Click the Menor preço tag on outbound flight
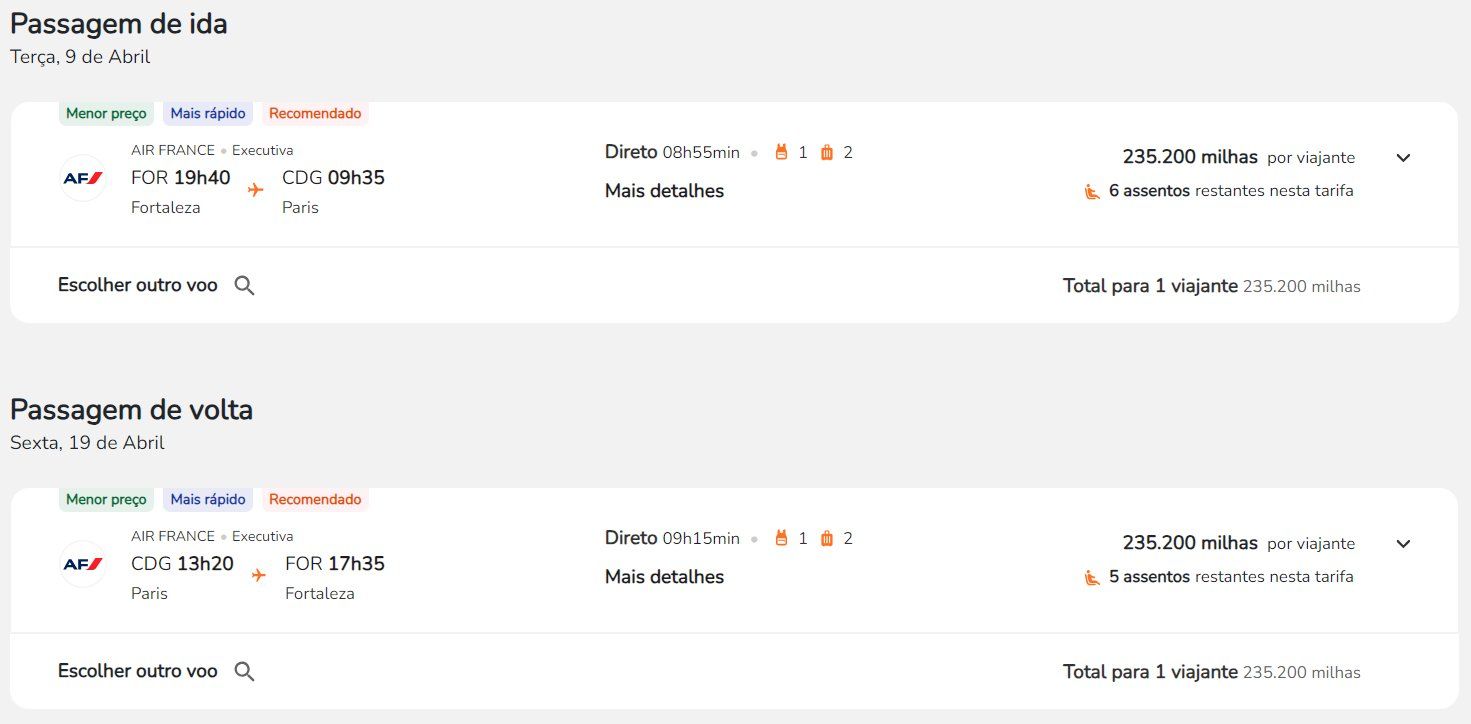This screenshot has width=1471, height=724. click(x=106, y=113)
